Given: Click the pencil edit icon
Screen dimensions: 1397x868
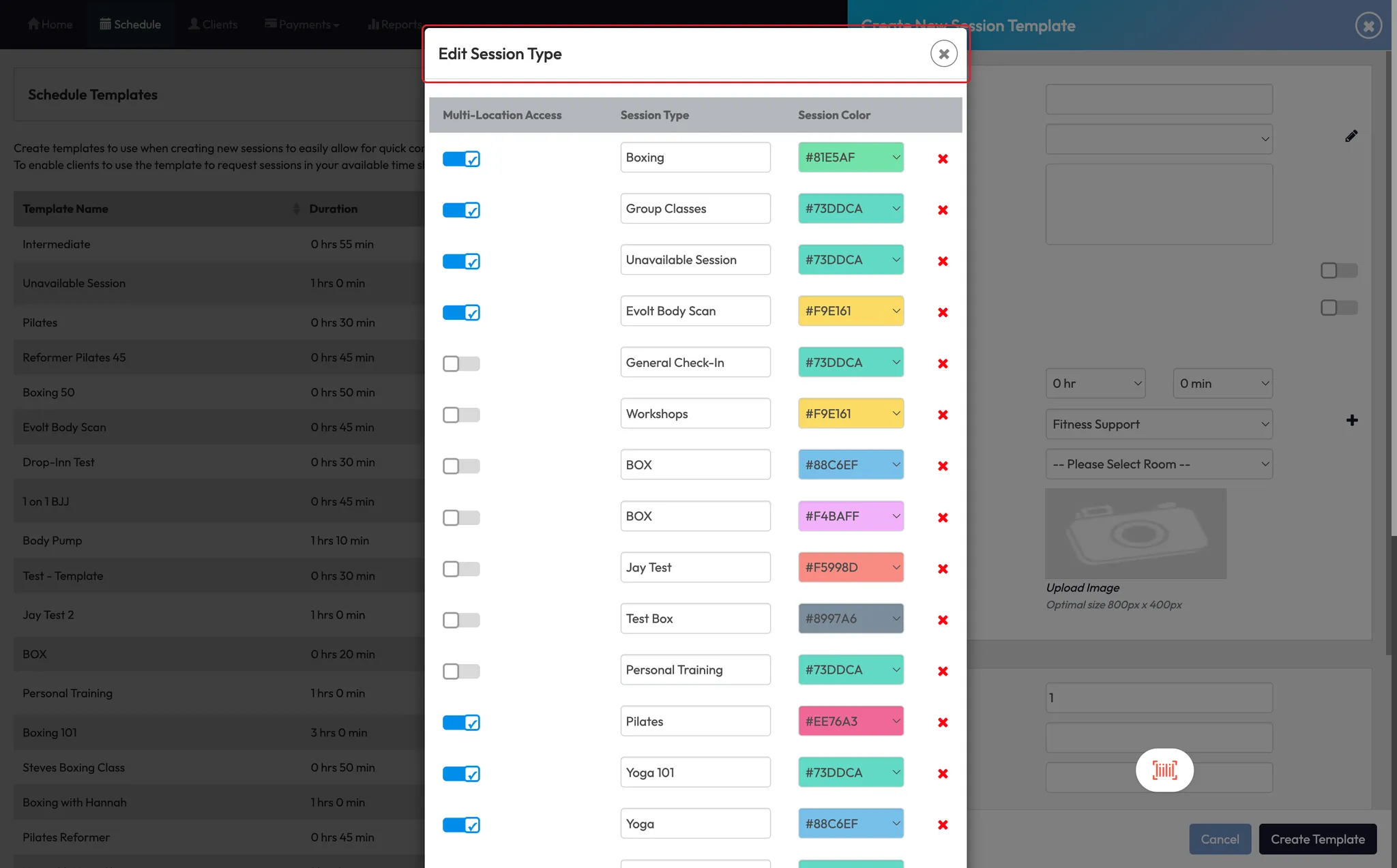Looking at the screenshot, I should click(1351, 136).
